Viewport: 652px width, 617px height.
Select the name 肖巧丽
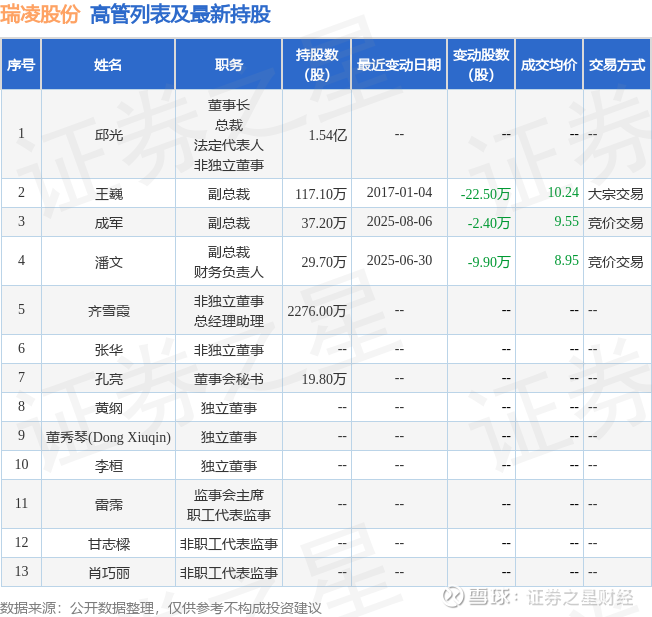tap(109, 573)
